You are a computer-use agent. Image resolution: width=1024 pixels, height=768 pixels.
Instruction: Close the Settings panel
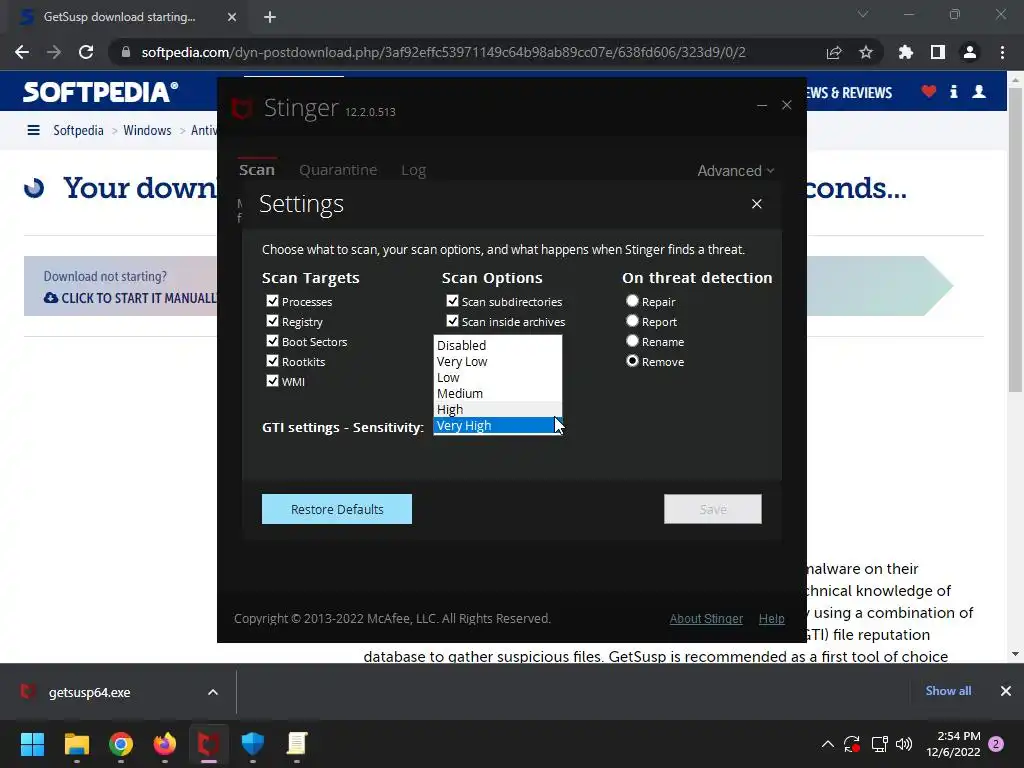click(756, 204)
